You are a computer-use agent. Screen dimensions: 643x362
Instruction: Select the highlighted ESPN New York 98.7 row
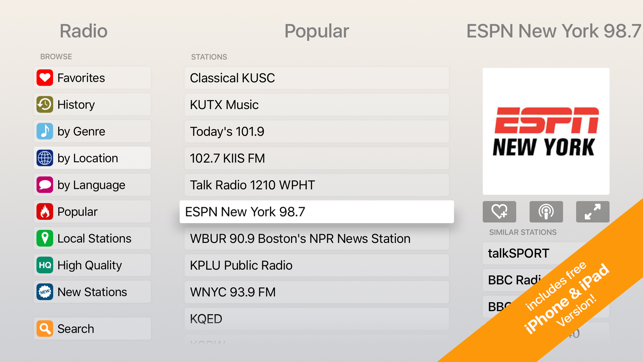(x=317, y=212)
